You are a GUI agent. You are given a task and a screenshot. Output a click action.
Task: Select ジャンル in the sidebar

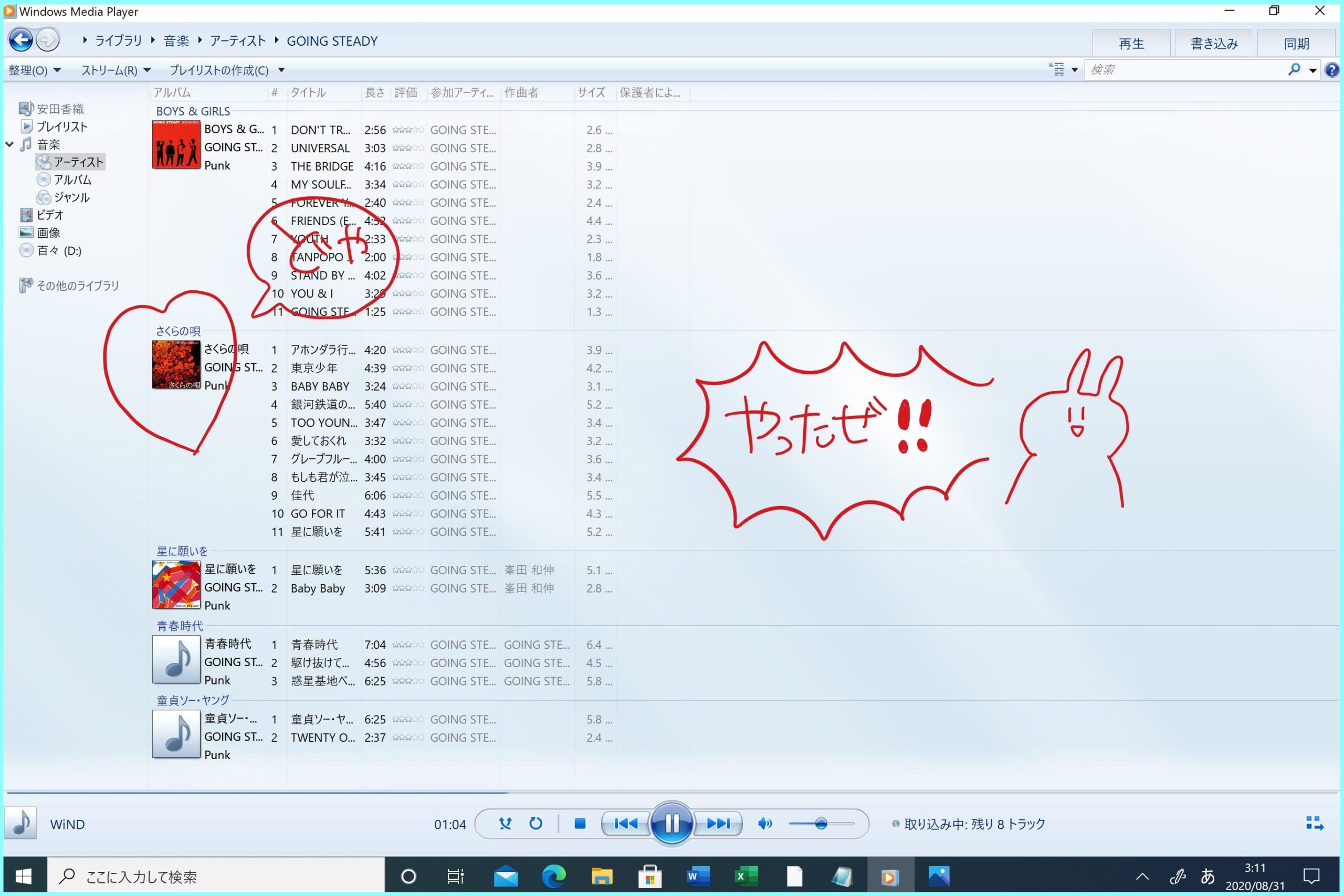63,197
